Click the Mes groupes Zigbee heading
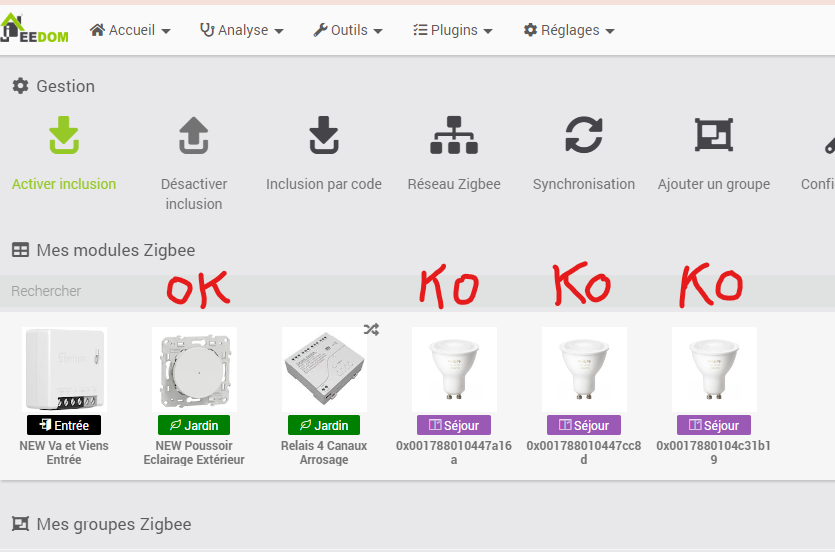The width and height of the screenshot is (835, 552). [x=114, y=524]
